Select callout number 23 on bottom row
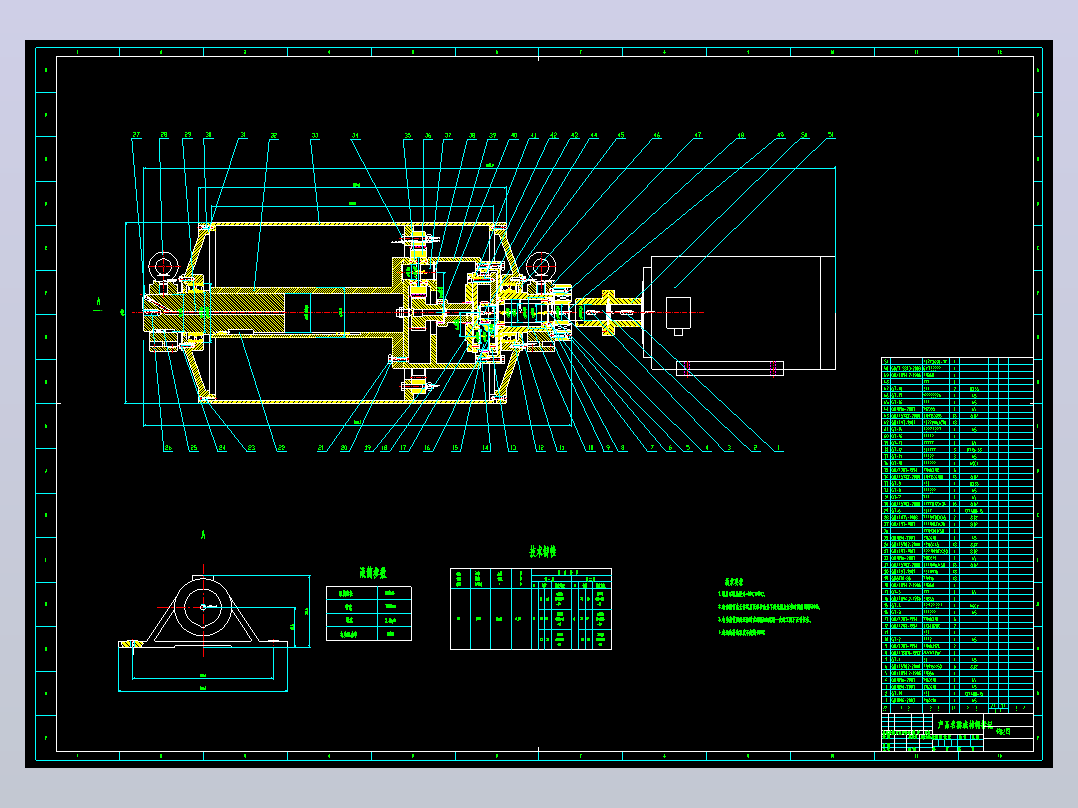The image size is (1078, 808). click(251, 448)
